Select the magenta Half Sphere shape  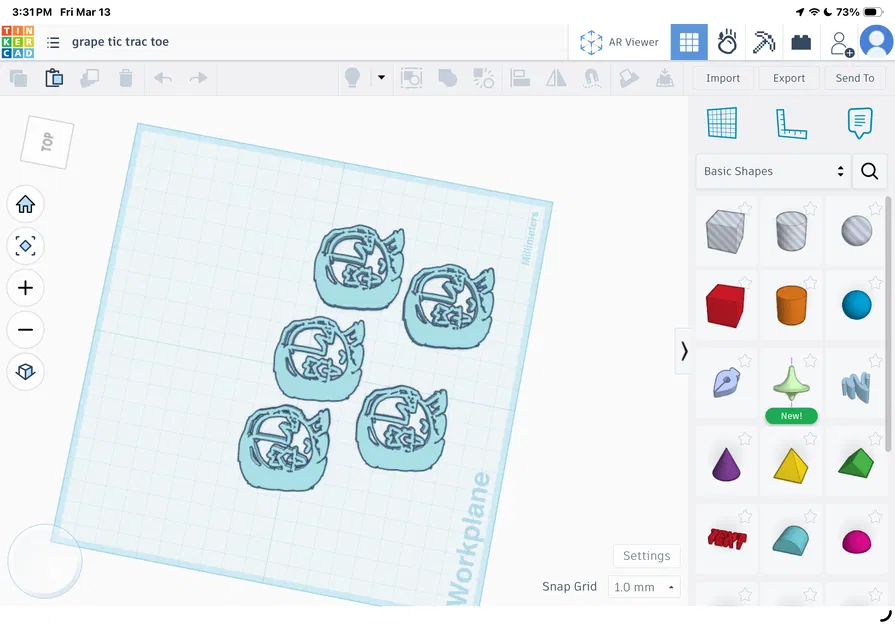(856, 541)
